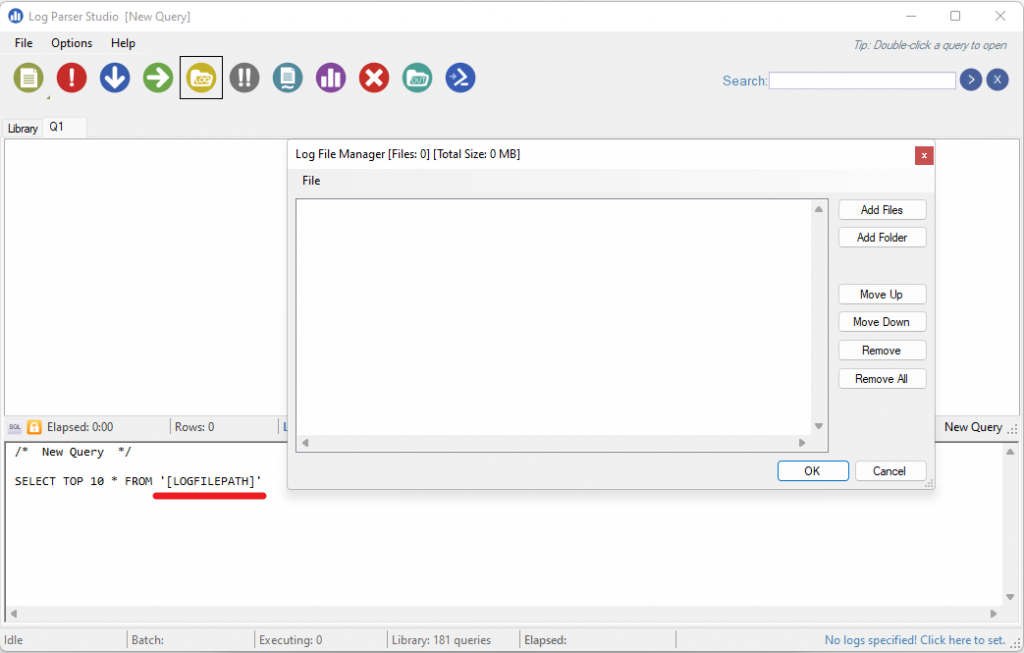Click the '/* New Query */' comment line
Image resolution: width=1024 pixels, height=653 pixels.
click(x=73, y=452)
